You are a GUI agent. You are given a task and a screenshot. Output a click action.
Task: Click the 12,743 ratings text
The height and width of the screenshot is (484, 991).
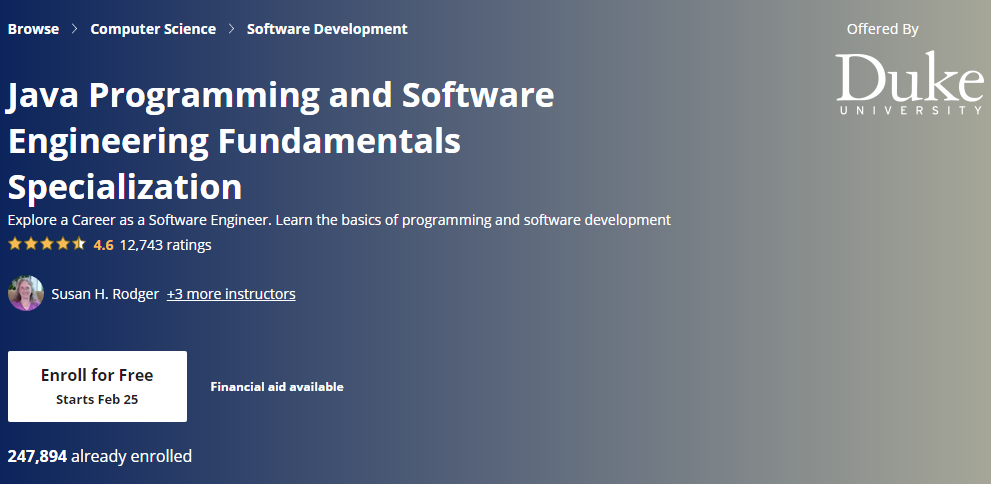point(166,245)
